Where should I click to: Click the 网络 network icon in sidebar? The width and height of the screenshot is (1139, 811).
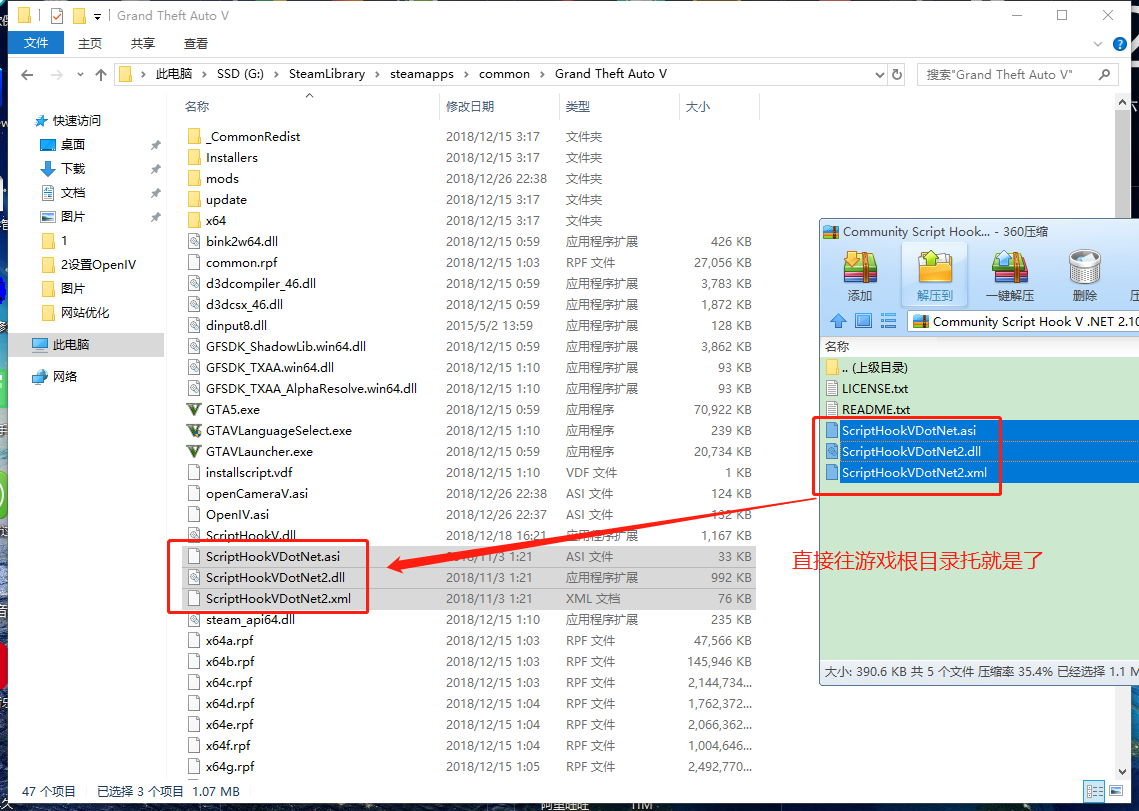coord(40,376)
